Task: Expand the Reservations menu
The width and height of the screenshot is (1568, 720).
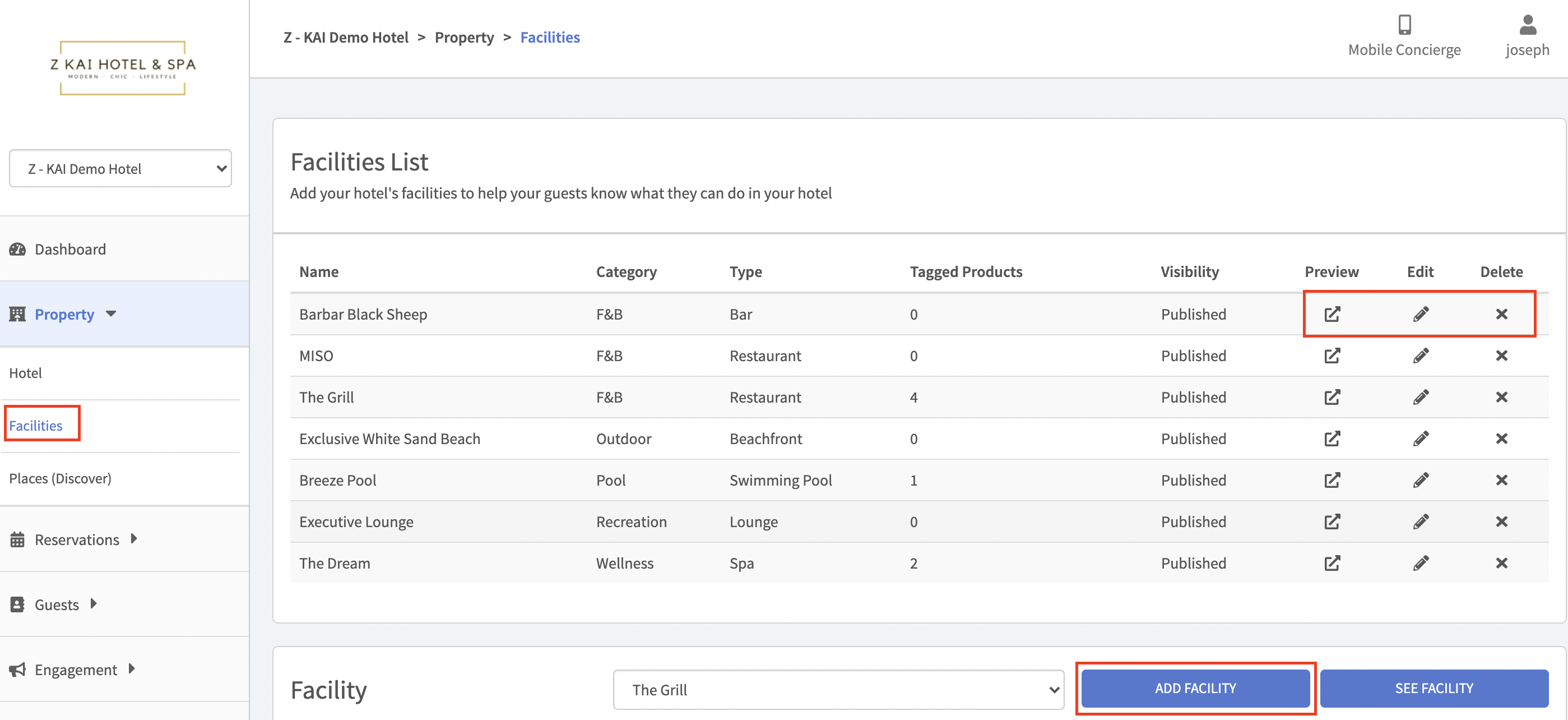Action: click(x=77, y=539)
